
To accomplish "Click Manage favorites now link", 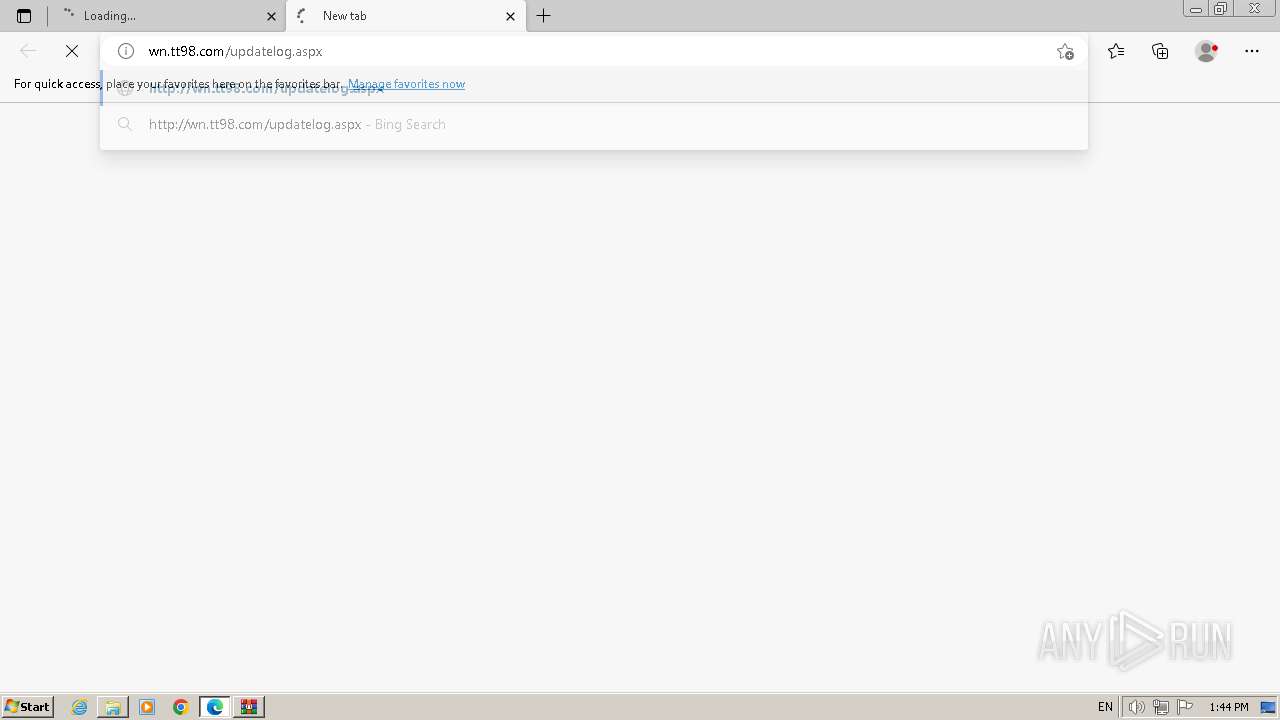I will [406, 84].
